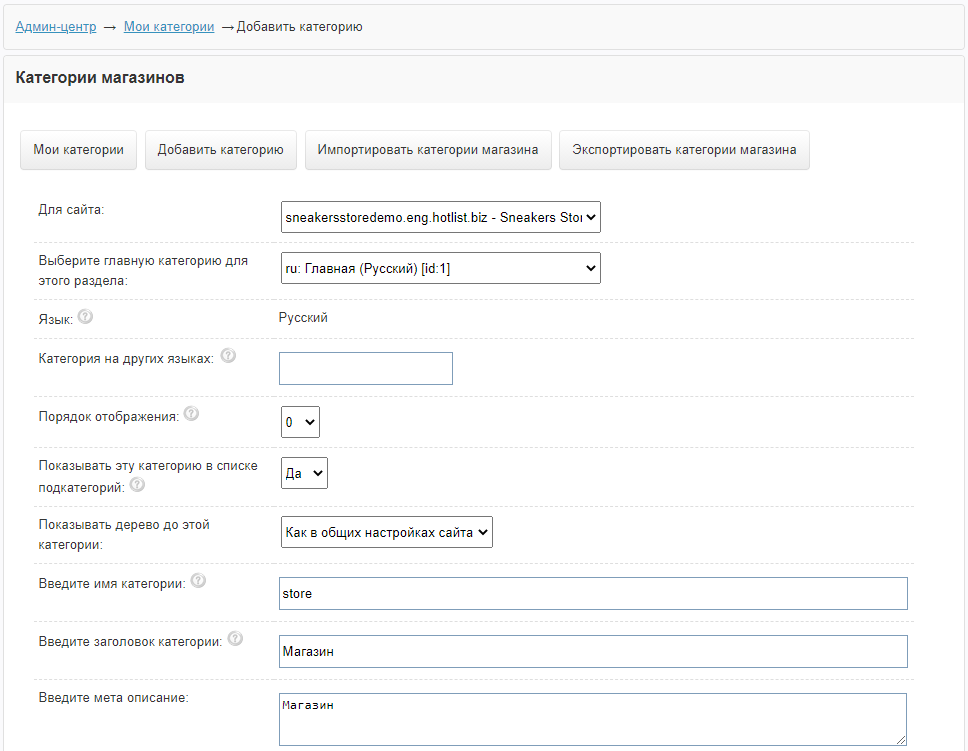Click help icon for Категория на других языках
Image resolution: width=968 pixels, height=751 pixels.
pos(228,356)
